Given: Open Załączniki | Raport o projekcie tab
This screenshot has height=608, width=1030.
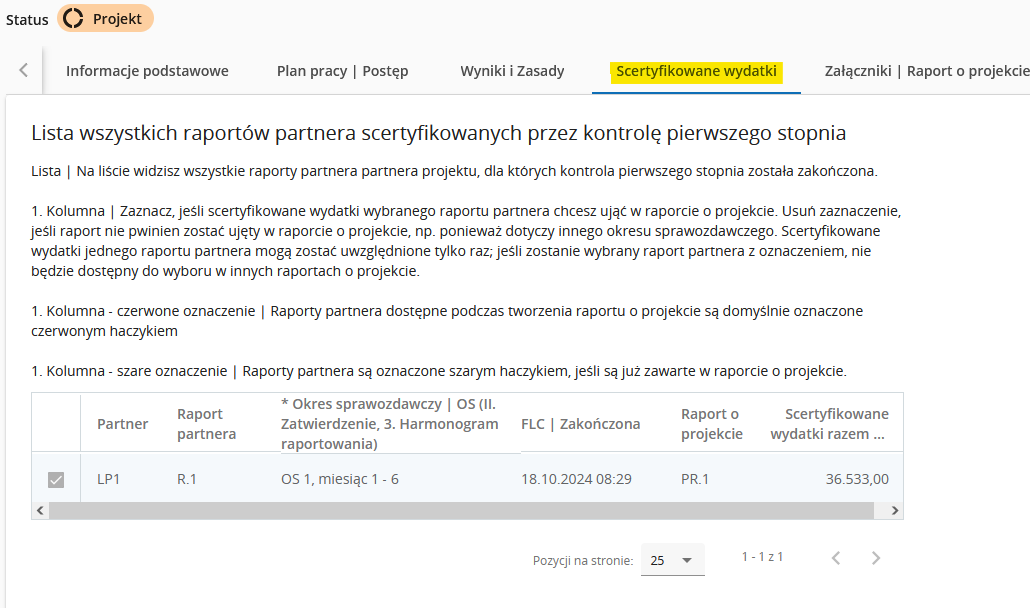Looking at the screenshot, I should (926, 71).
